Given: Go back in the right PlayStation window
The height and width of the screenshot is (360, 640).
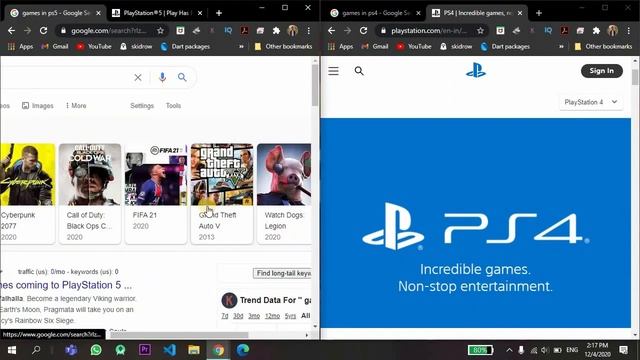Looking at the screenshot, I should point(331,31).
